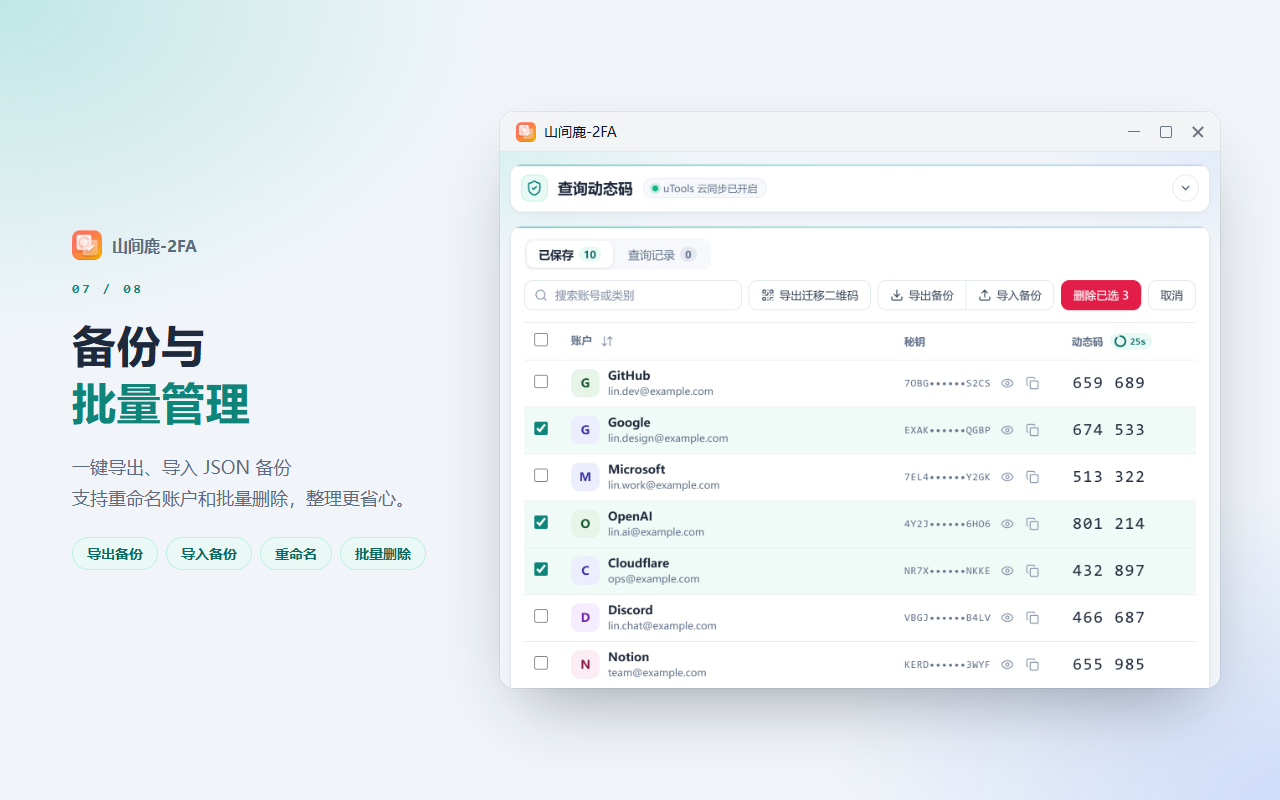The image size is (1280, 800).
Task: Click the 导入备份 button
Action: click(x=1010, y=295)
